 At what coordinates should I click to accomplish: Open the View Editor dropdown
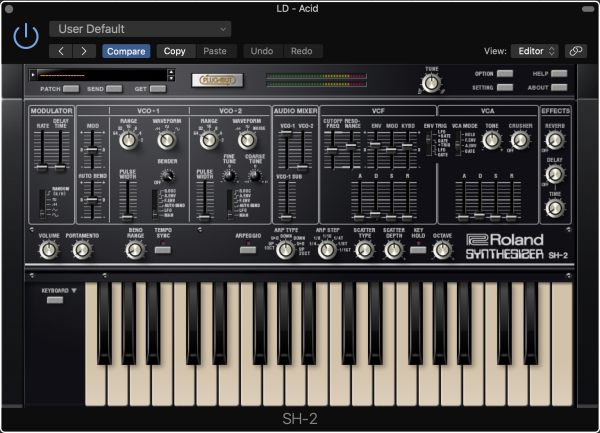pyautogui.click(x=535, y=51)
